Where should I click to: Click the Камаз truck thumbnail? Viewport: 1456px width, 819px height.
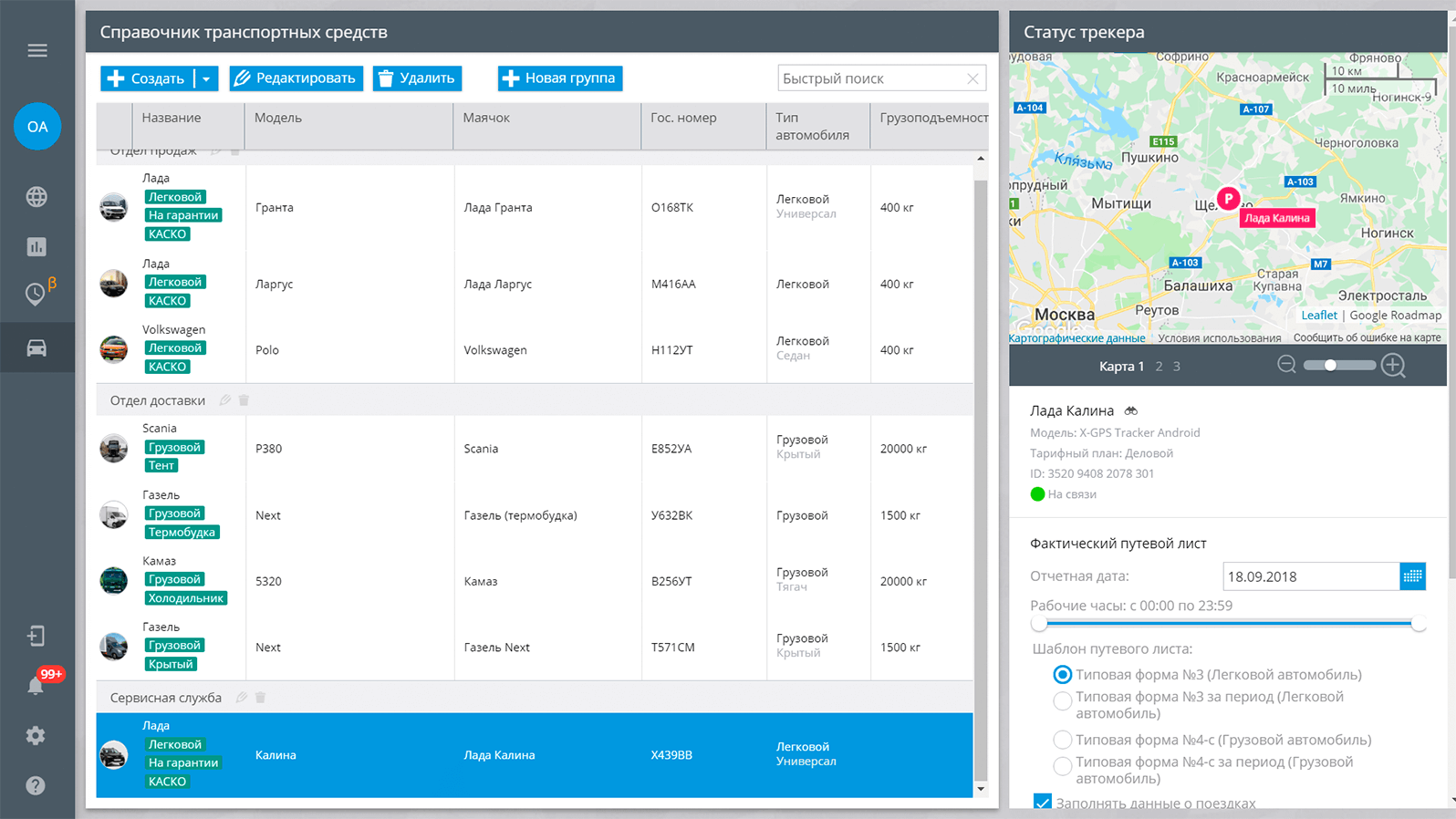point(114,580)
